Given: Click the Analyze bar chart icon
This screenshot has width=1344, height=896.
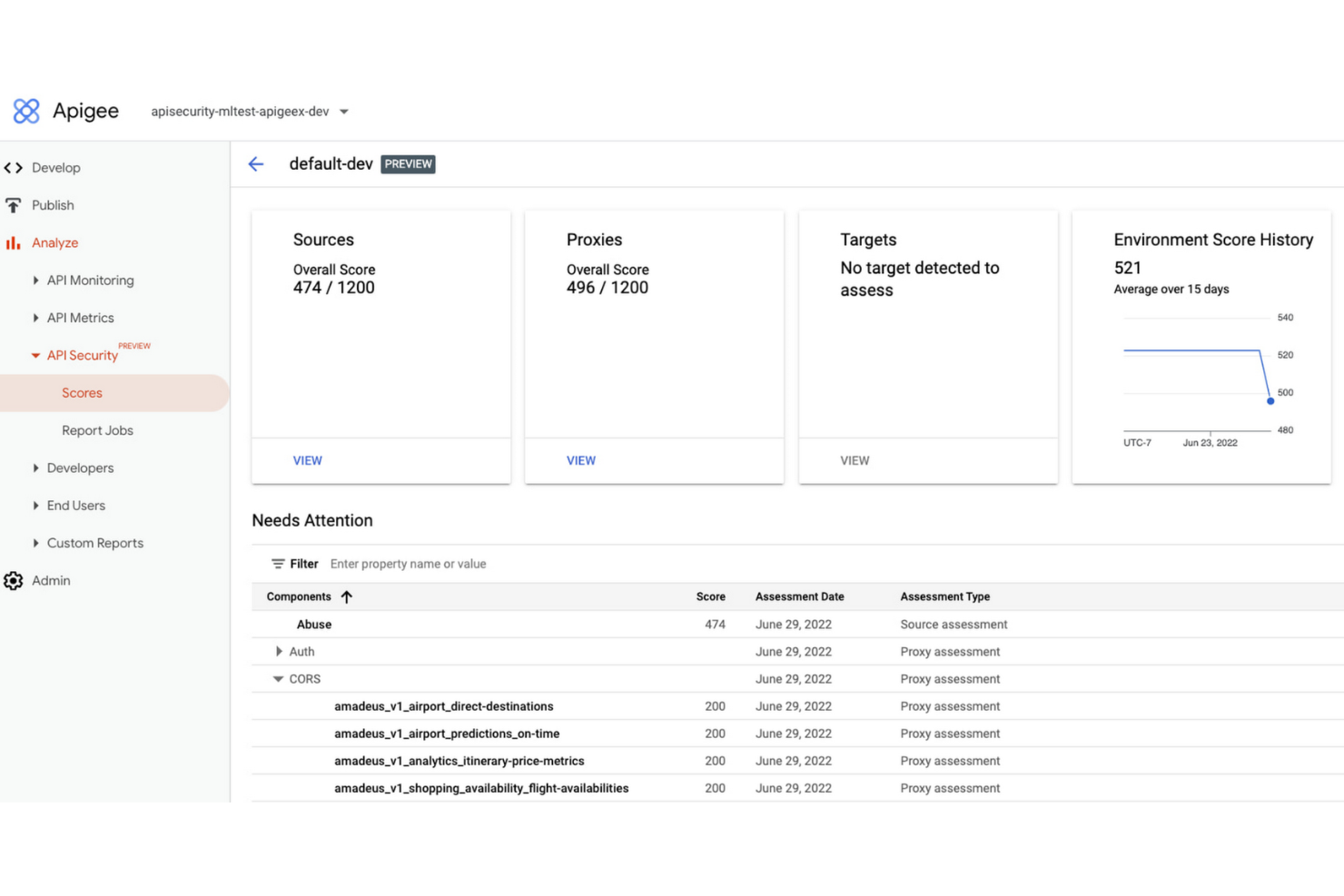Looking at the screenshot, I should point(13,242).
